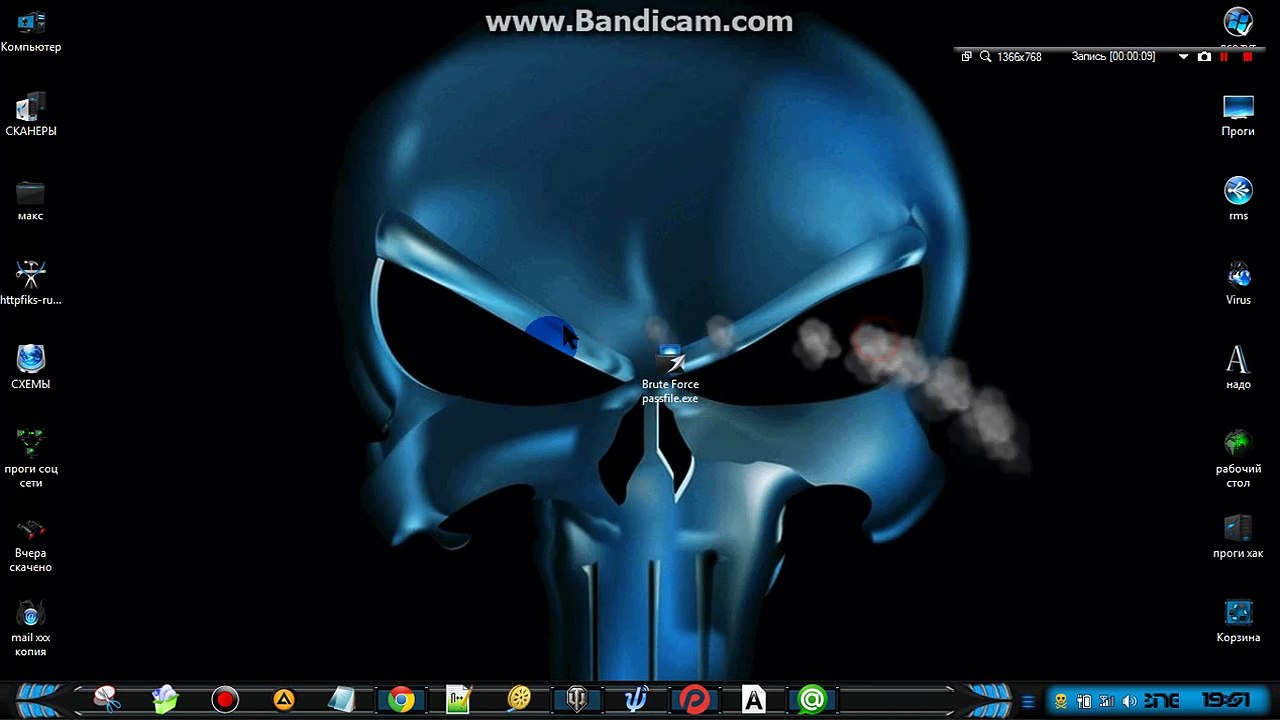Image resolution: width=1280 pixels, height=720 pixels.
Task: Select the rms desktop shortcut
Action: click(x=1238, y=199)
